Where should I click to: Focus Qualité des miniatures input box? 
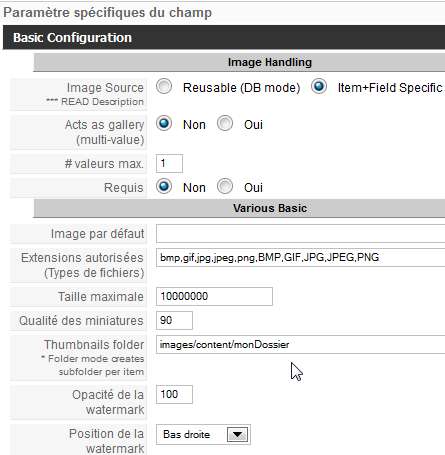(x=174, y=320)
